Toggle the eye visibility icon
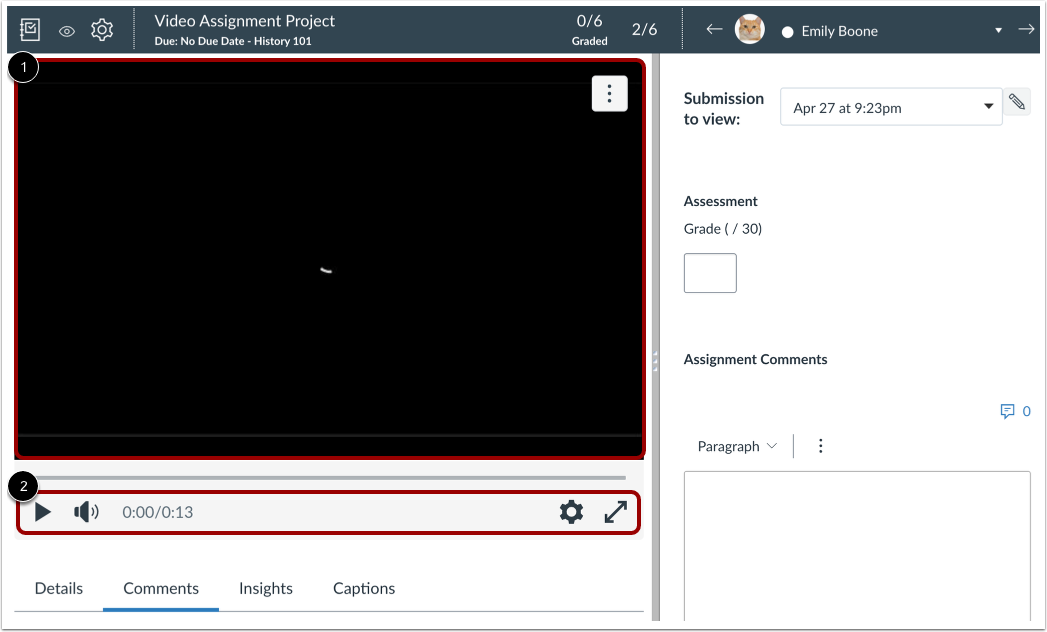The width and height of the screenshot is (1047, 632). pyautogui.click(x=67, y=31)
